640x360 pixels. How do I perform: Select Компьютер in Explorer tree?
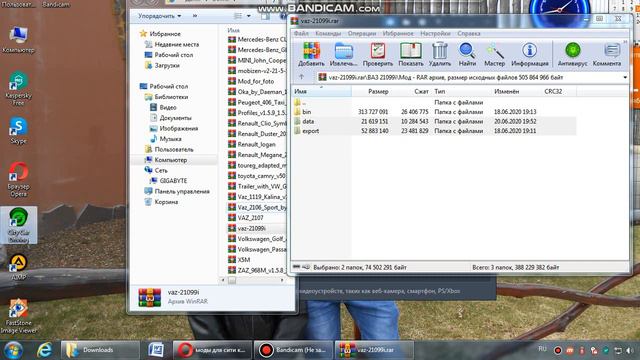(170, 160)
